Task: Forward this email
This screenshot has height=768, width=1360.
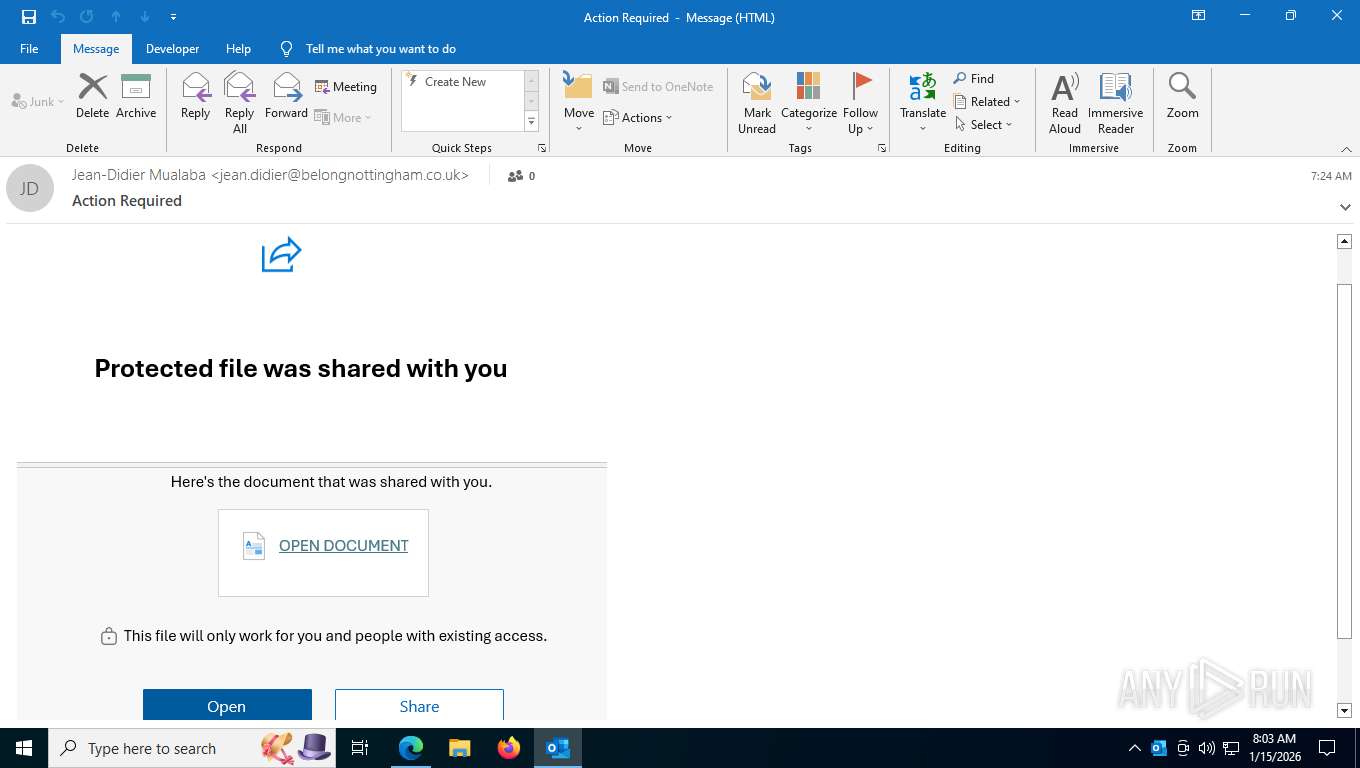Action: coord(286,96)
